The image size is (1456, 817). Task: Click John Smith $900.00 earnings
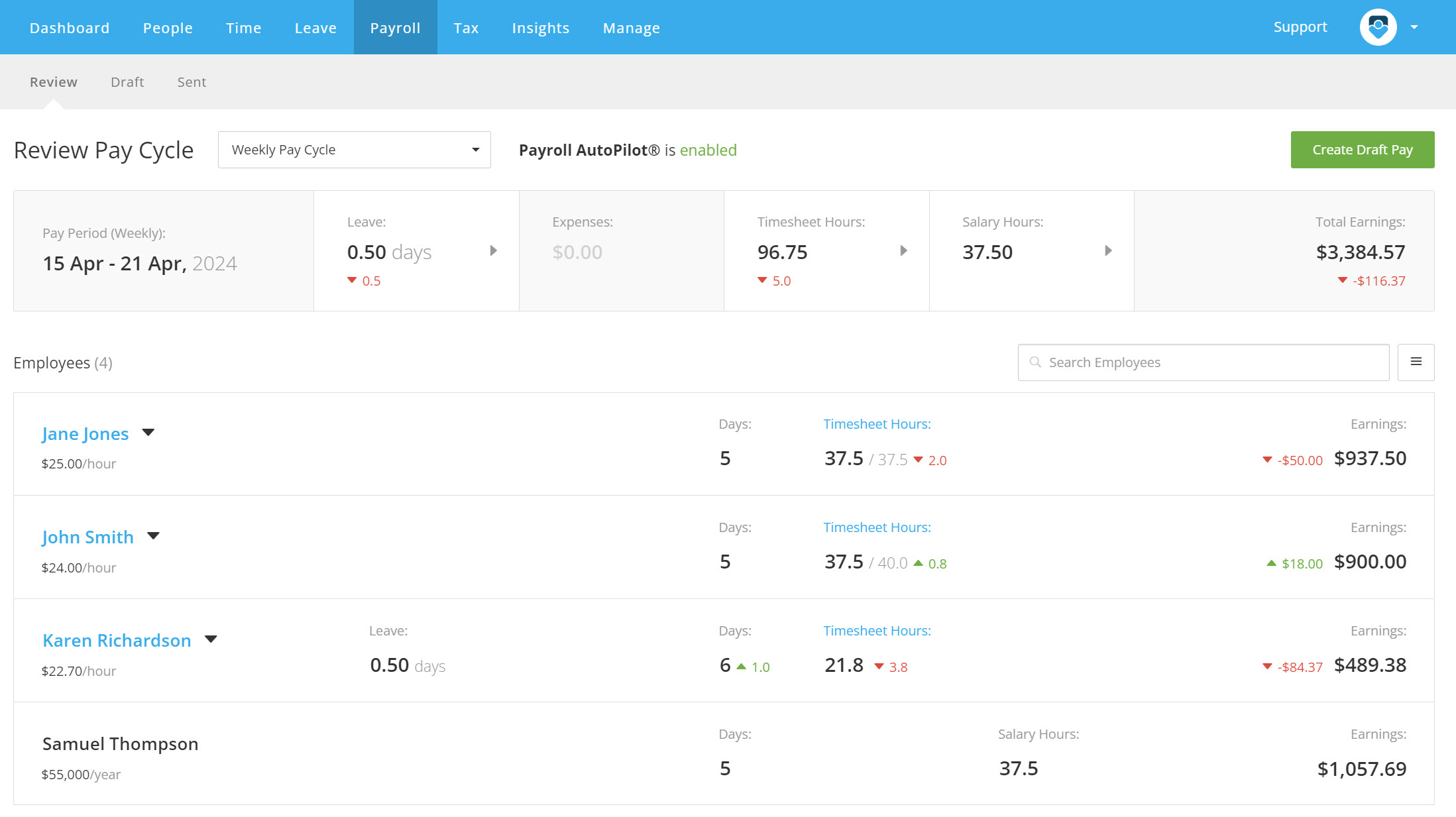(x=1370, y=562)
